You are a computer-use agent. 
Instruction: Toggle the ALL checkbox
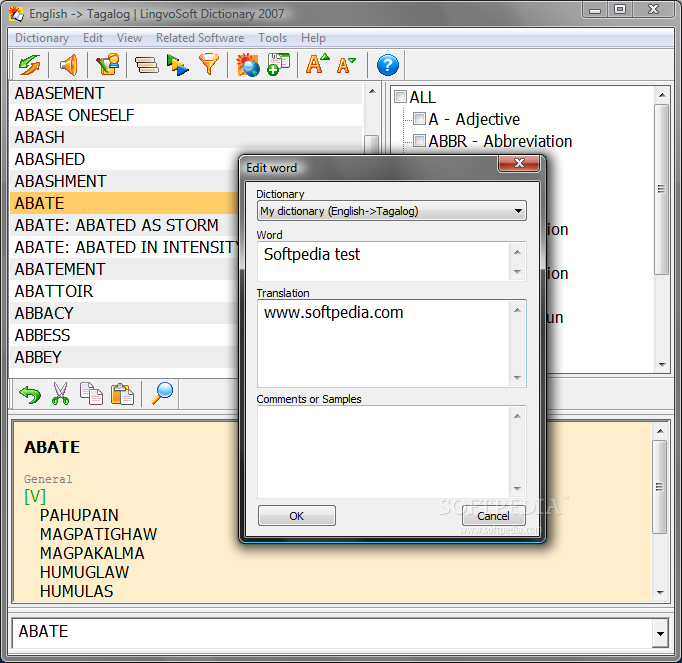point(400,97)
